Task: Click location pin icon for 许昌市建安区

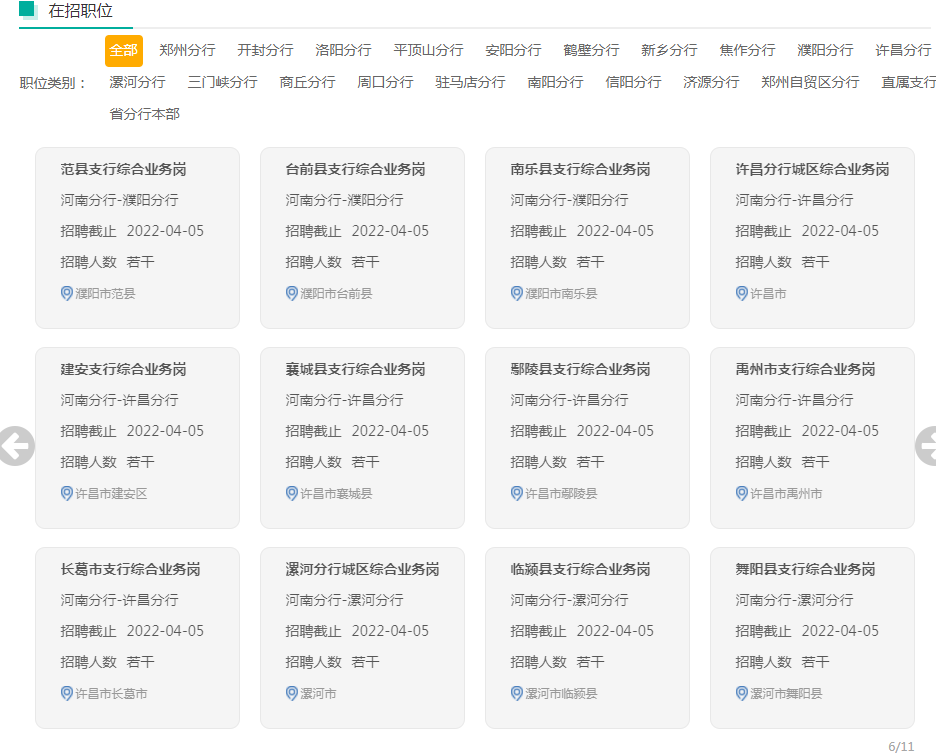Action: (x=67, y=494)
